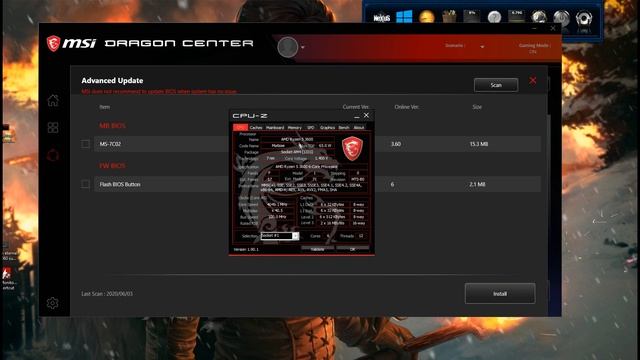640x360 pixels.
Task: Click the Online Ver. column header
Action: [x=407, y=107]
